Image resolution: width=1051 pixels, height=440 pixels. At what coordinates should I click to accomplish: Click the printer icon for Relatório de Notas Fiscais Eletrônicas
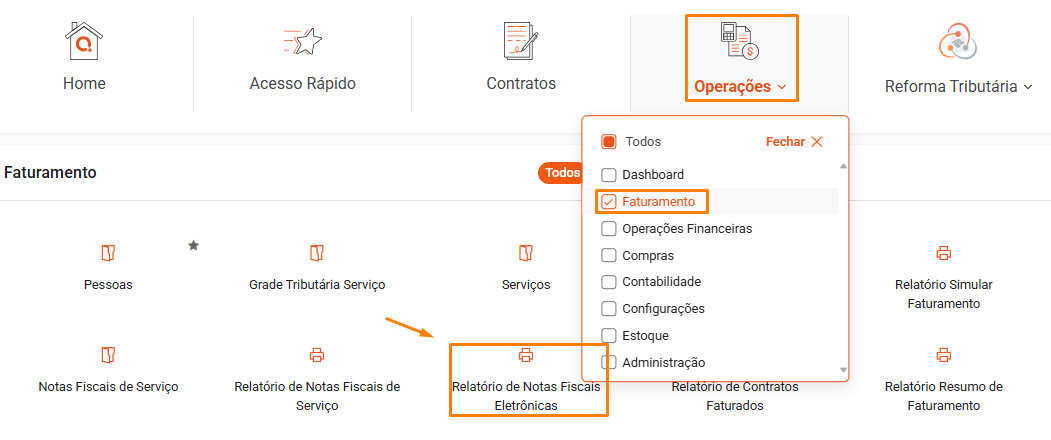(526, 355)
